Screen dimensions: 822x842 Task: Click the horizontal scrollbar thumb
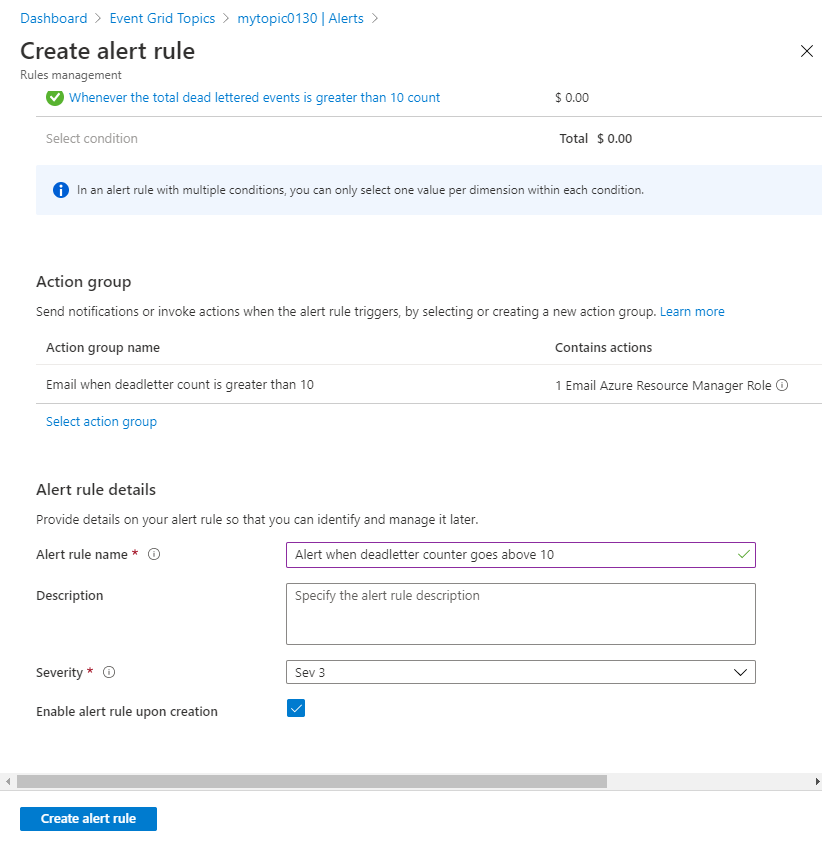coord(311,781)
